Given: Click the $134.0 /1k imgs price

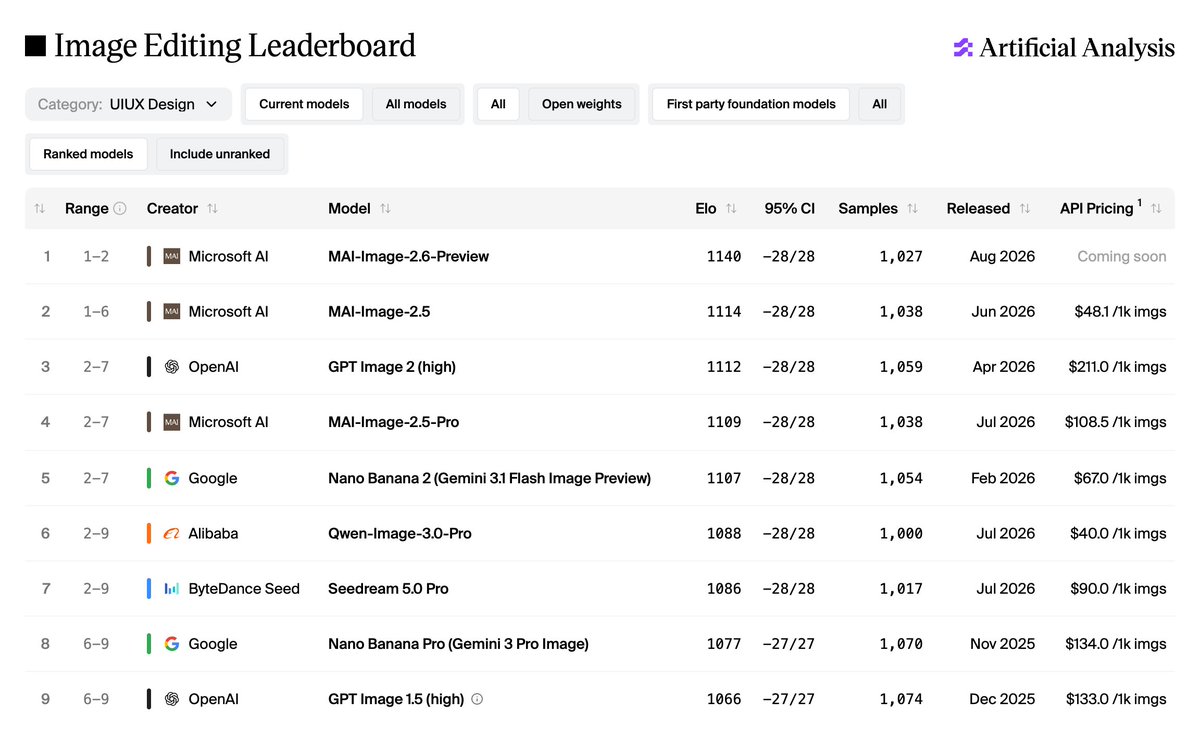Looking at the screenshot, I should [1118, 644].
